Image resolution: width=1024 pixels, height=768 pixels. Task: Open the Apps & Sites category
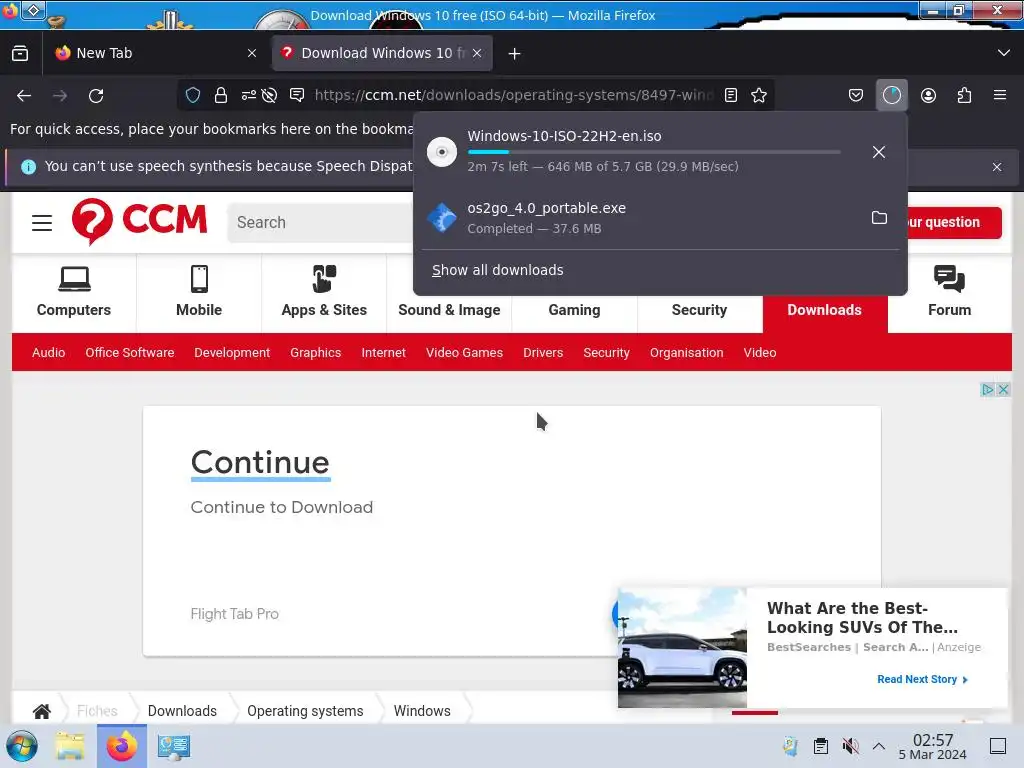coord(324,293)
